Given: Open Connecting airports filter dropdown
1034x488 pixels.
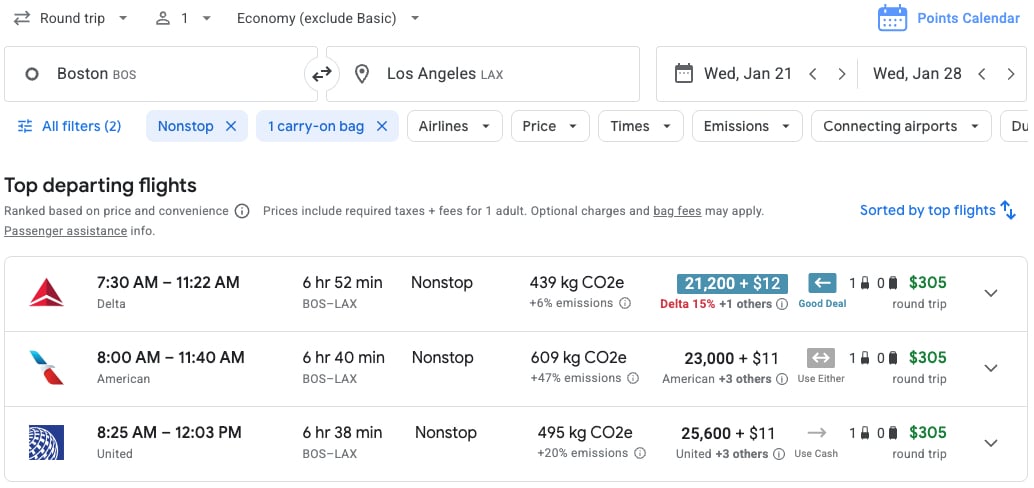Looking at the screenshot, I should [901, 126].
